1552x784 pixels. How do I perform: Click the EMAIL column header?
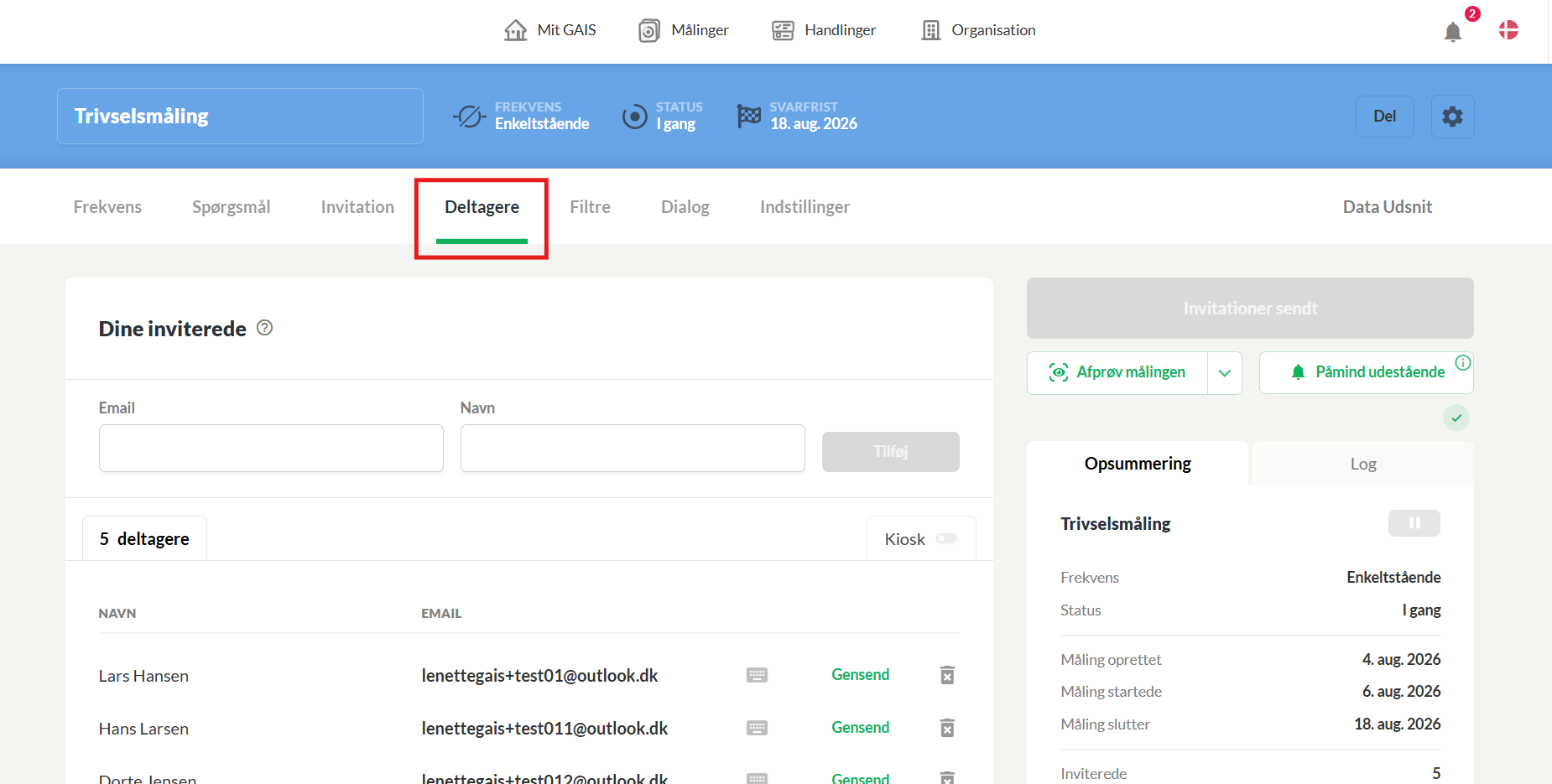[x=441, y=614]
